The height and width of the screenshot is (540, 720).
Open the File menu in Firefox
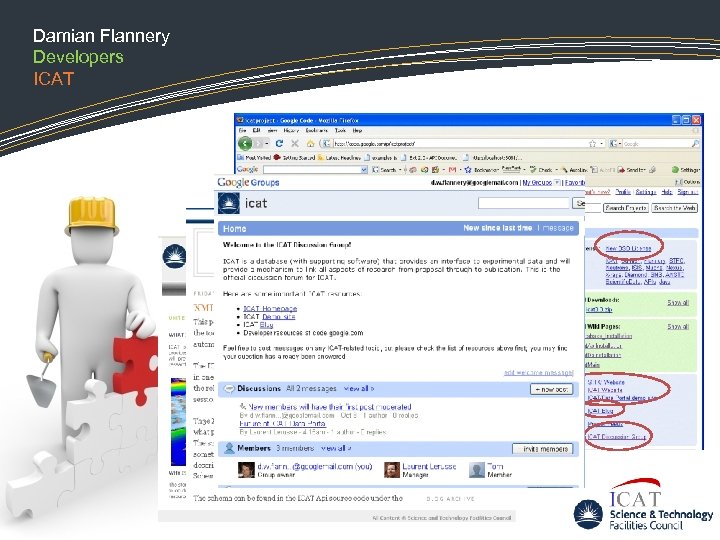click(x=242, y=130)
